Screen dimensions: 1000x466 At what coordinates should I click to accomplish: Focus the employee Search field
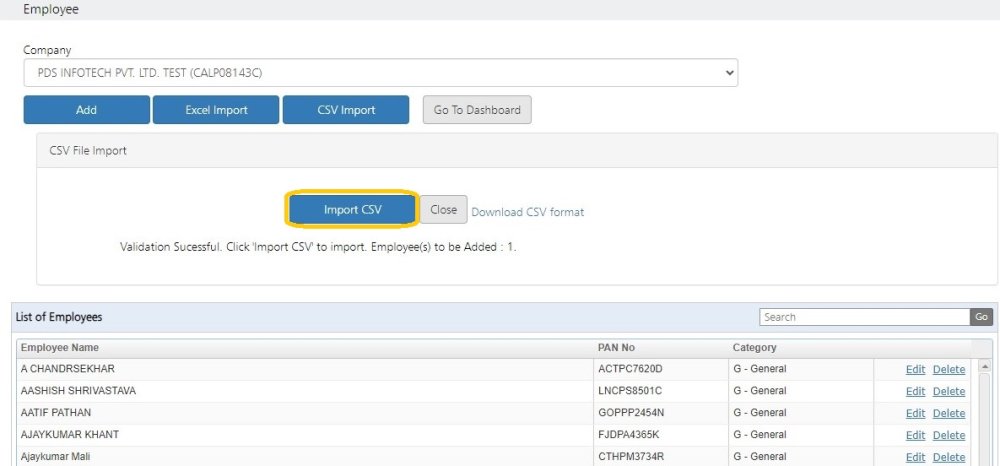[x=864, y=317]
